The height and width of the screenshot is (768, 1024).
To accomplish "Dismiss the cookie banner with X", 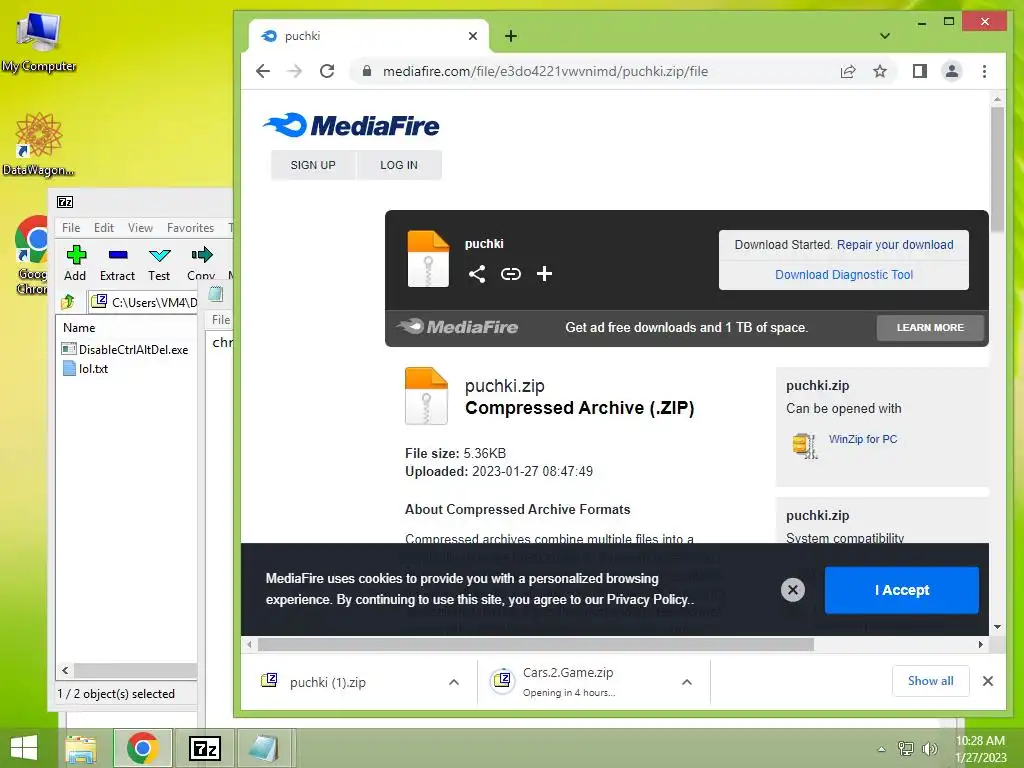I will tap(793, 590).
